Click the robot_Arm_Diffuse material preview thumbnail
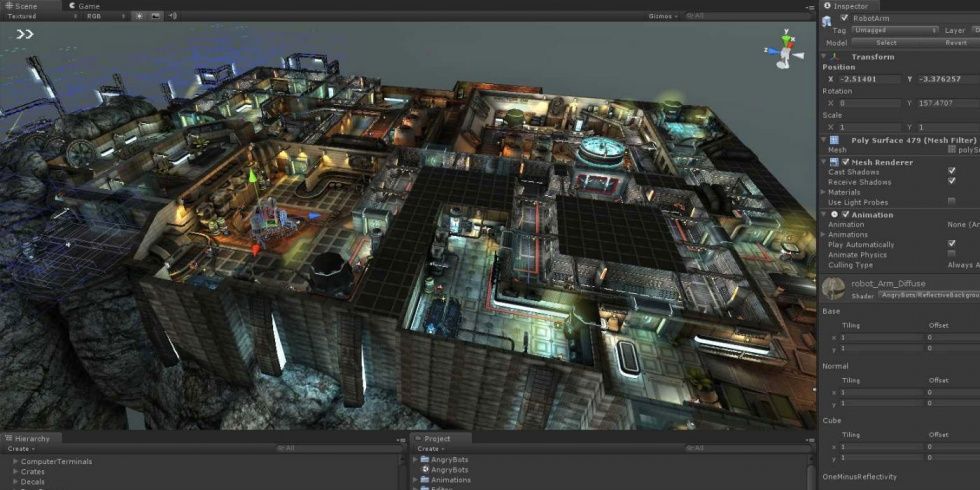The image size is (980, 490). pos(833,289)
